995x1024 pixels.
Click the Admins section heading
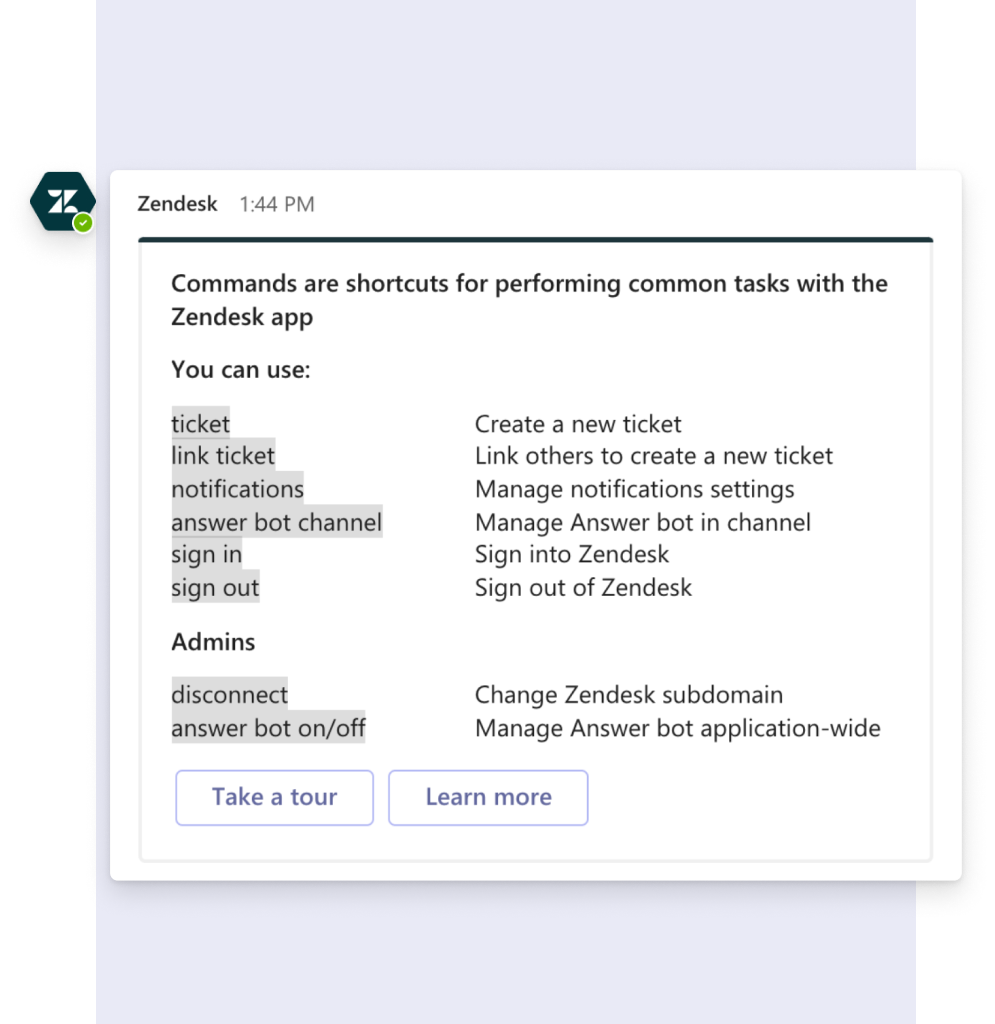click(212, 641)
